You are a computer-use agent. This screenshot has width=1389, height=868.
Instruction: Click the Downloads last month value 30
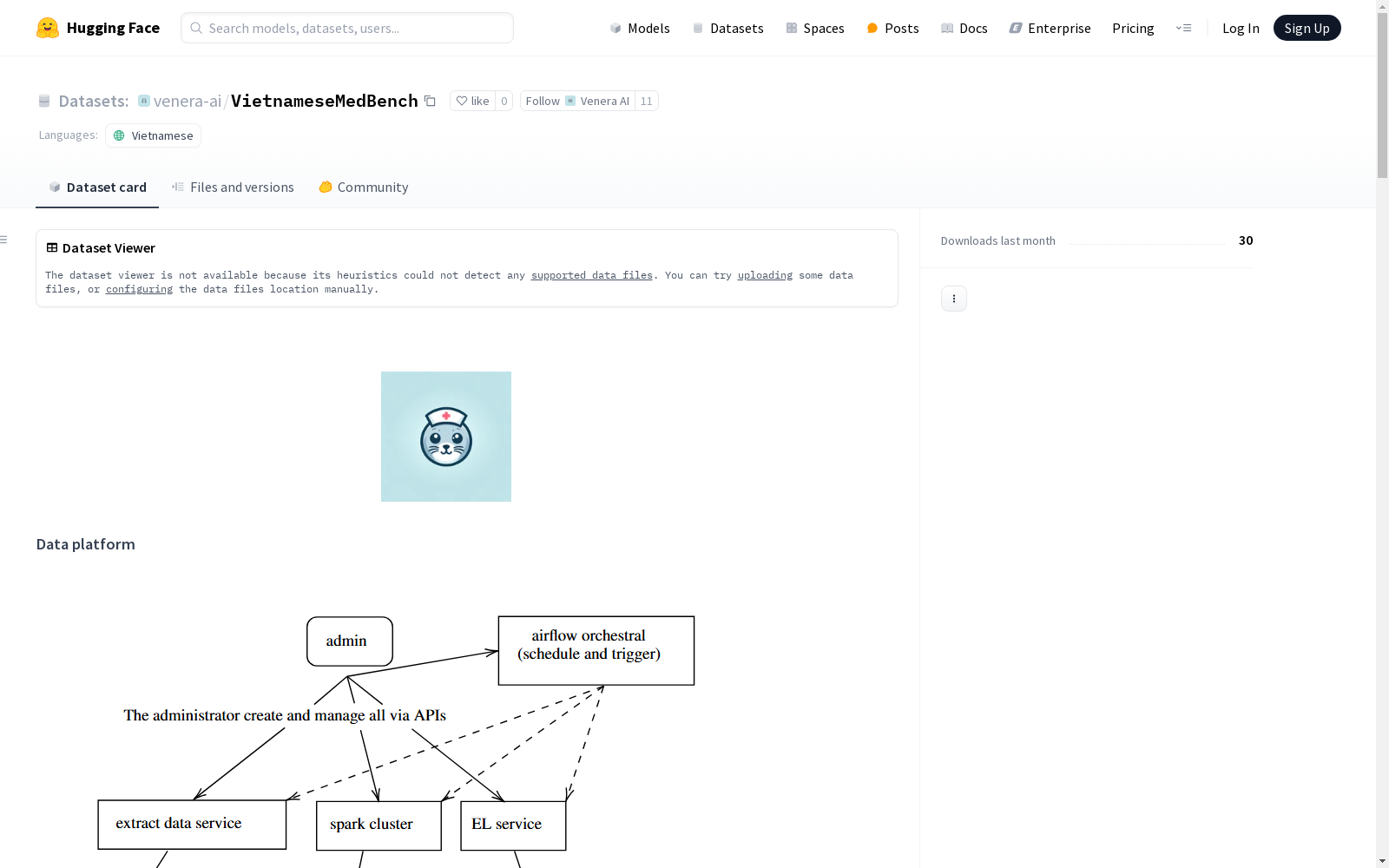click(1246, 240)
